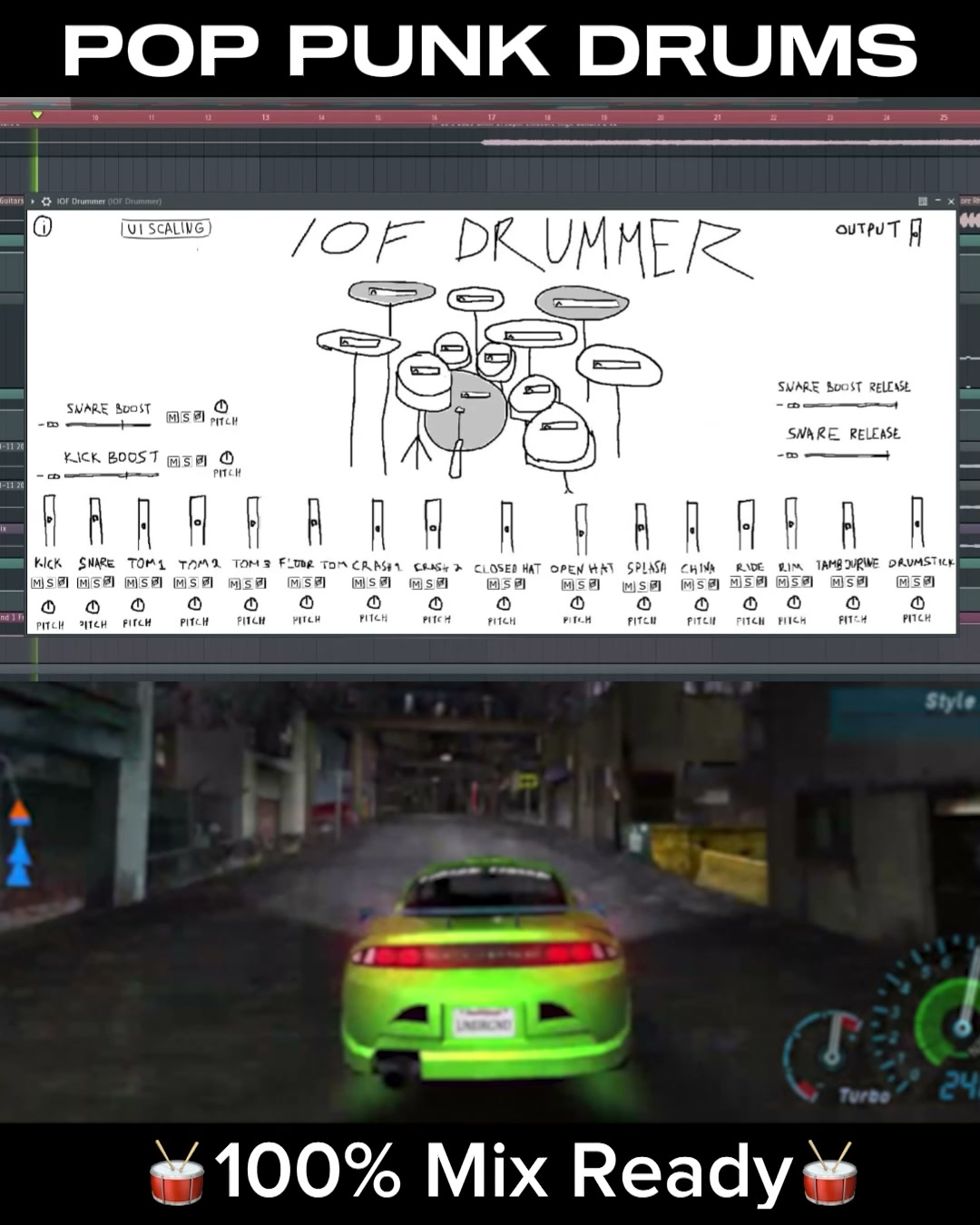Solo the Closed Hat channel

[x=505, y=584]
